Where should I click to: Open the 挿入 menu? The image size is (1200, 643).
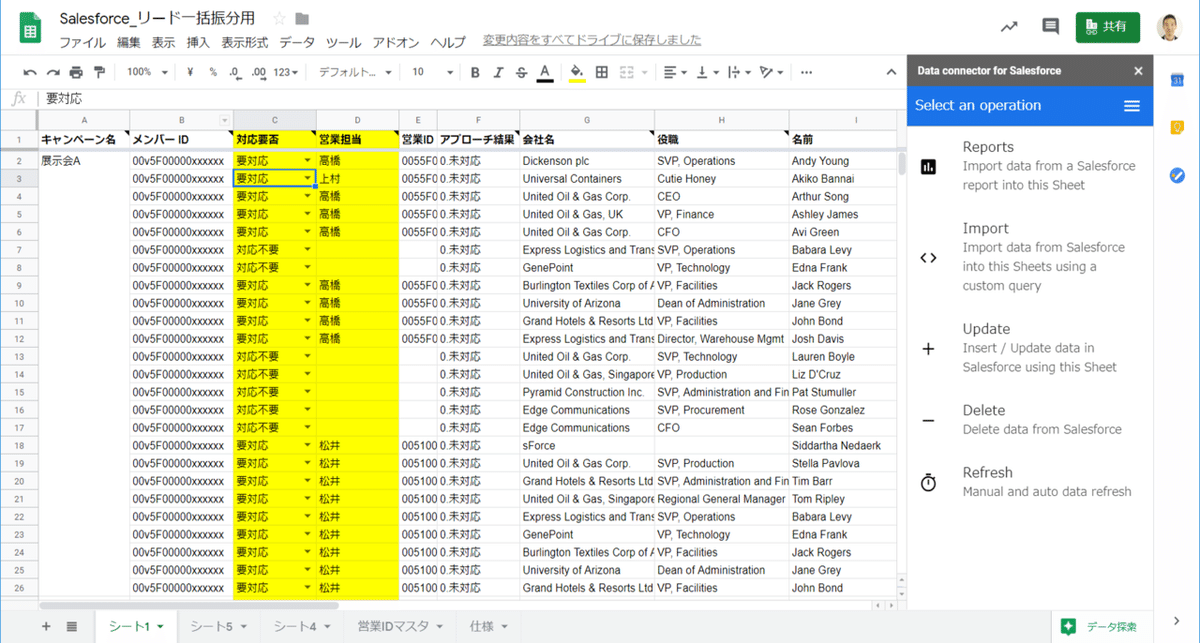(x=198, y=42)
